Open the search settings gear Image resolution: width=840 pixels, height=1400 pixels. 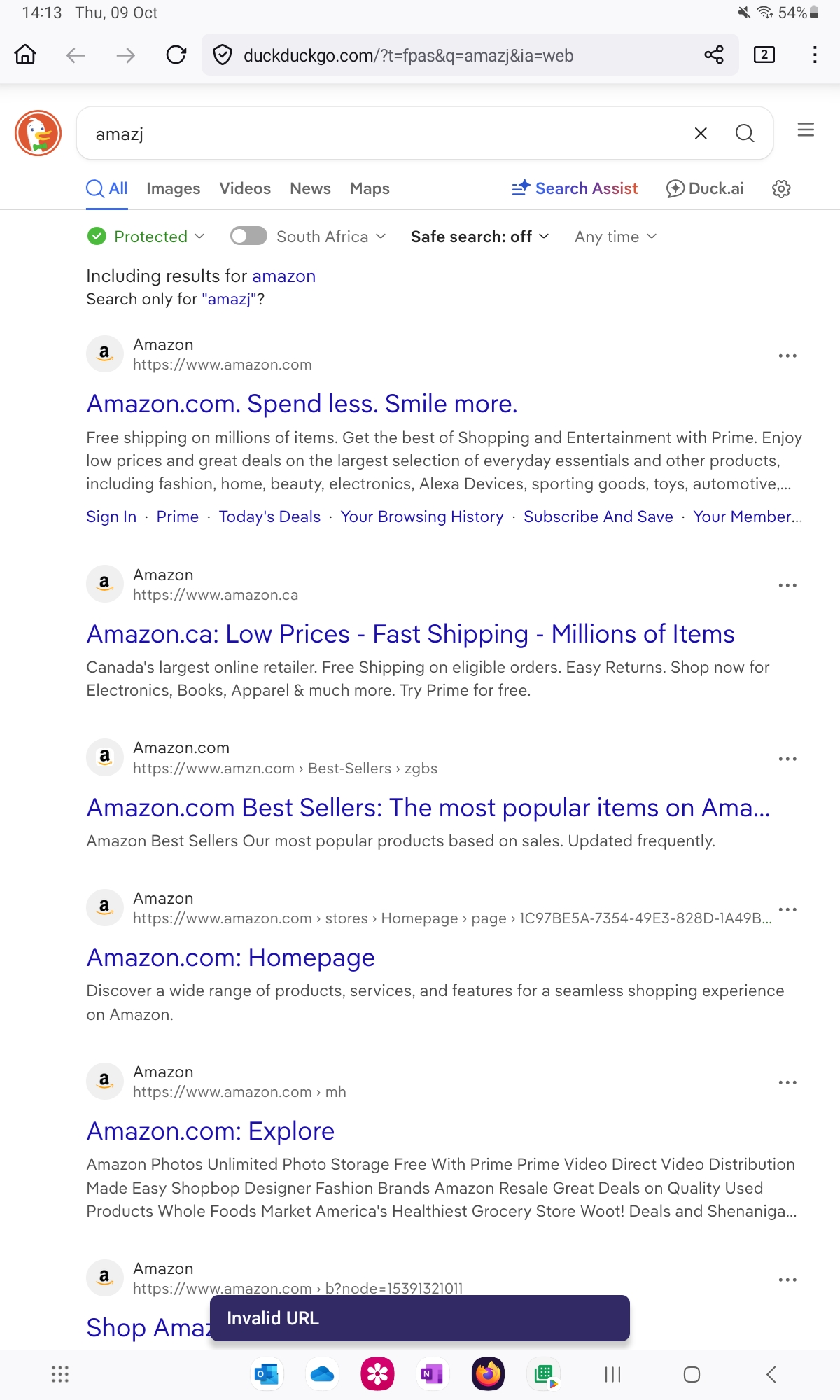tap(781, 188)
